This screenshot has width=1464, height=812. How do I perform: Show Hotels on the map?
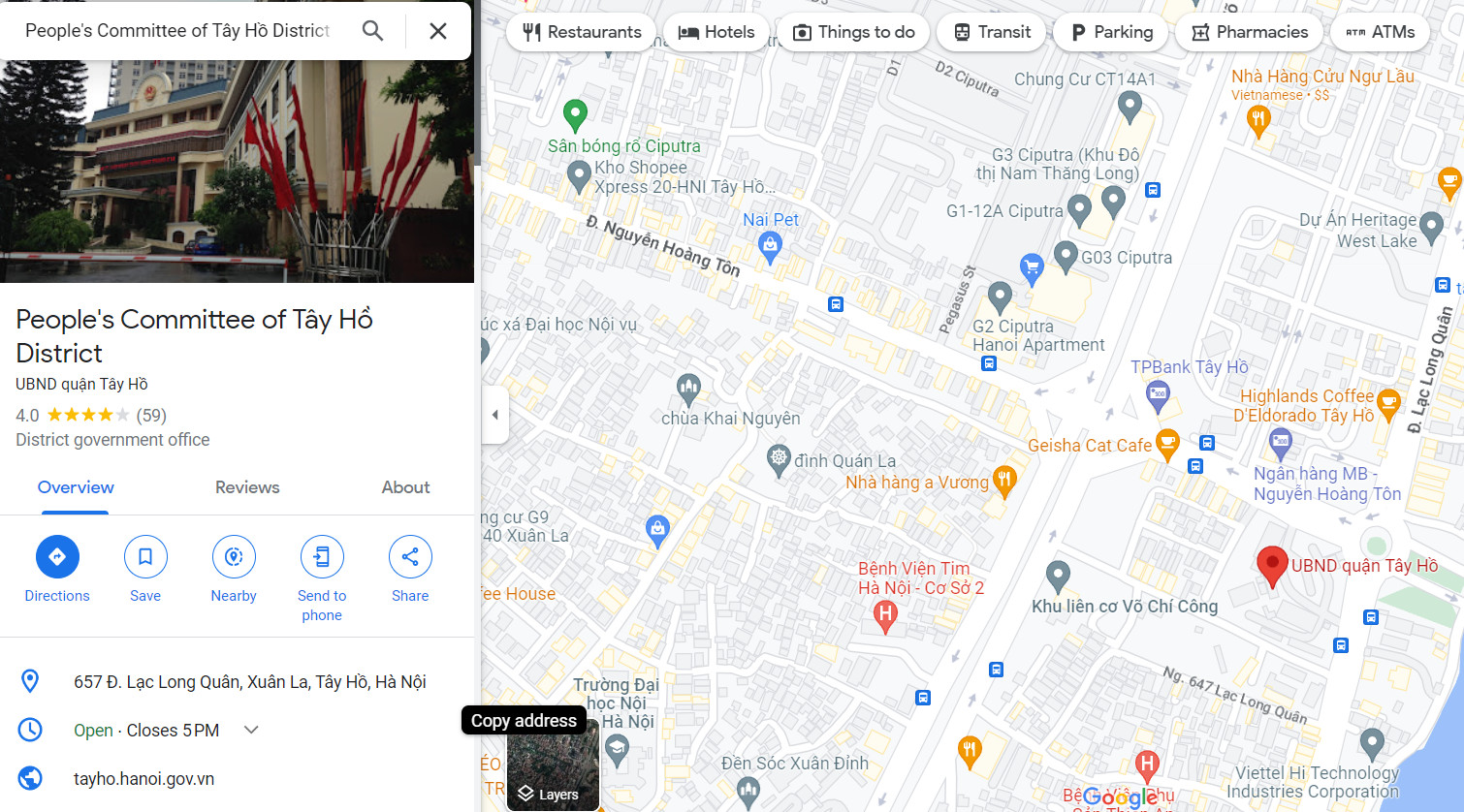point(716,32)
